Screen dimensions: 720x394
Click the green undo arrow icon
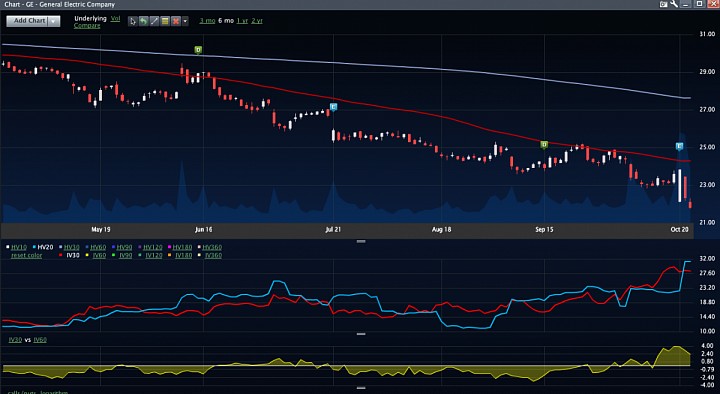[x=143, y=21]
